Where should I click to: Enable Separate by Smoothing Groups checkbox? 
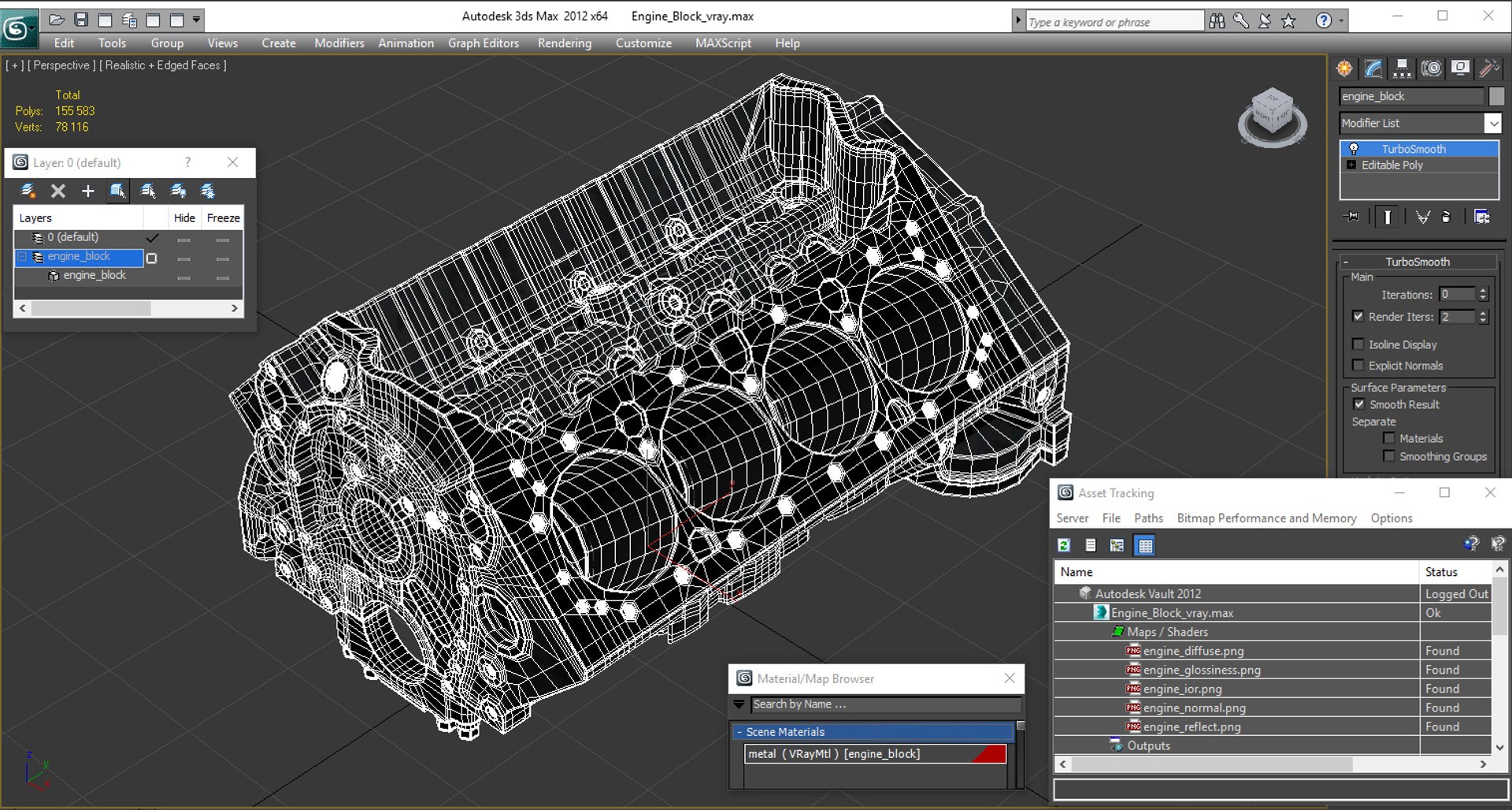1389,456
